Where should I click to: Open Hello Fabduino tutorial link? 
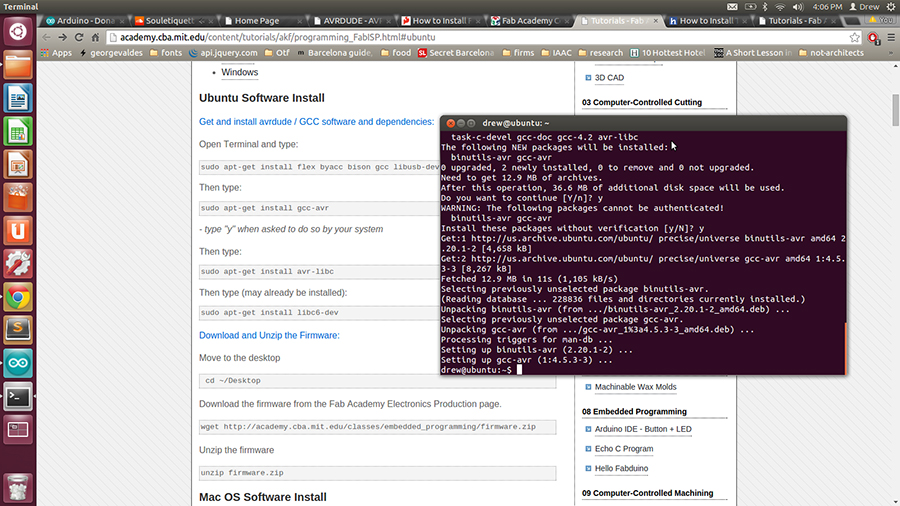621,468
